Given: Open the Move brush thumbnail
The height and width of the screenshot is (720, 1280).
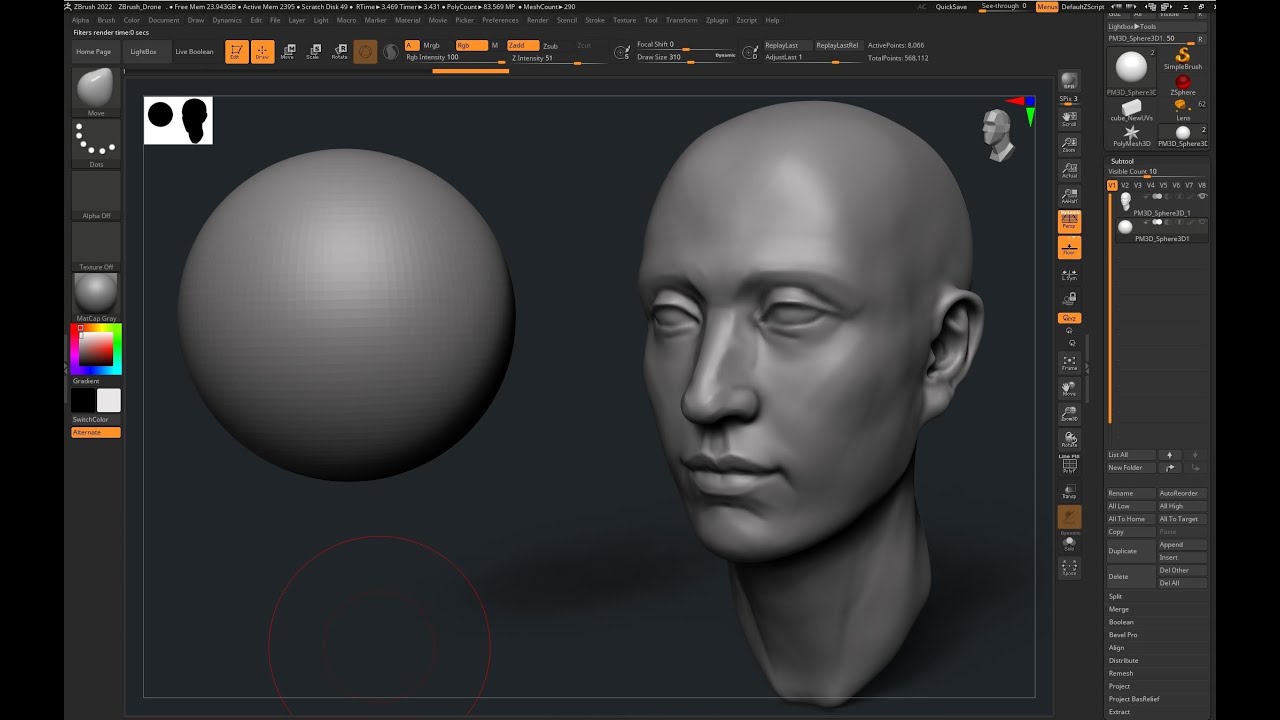Looking at the screenshot, I should (96, 90).
